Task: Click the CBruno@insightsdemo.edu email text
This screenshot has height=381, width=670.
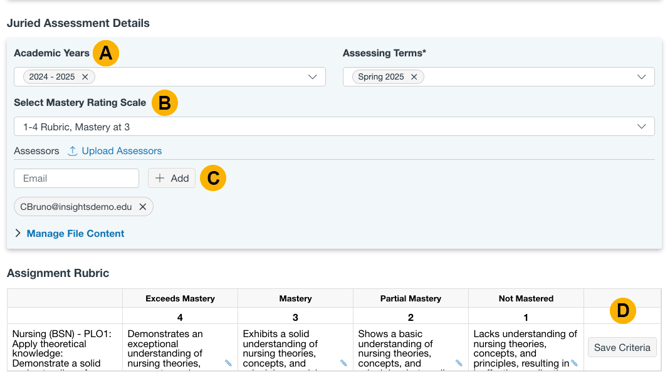Action: click(76, 207)
